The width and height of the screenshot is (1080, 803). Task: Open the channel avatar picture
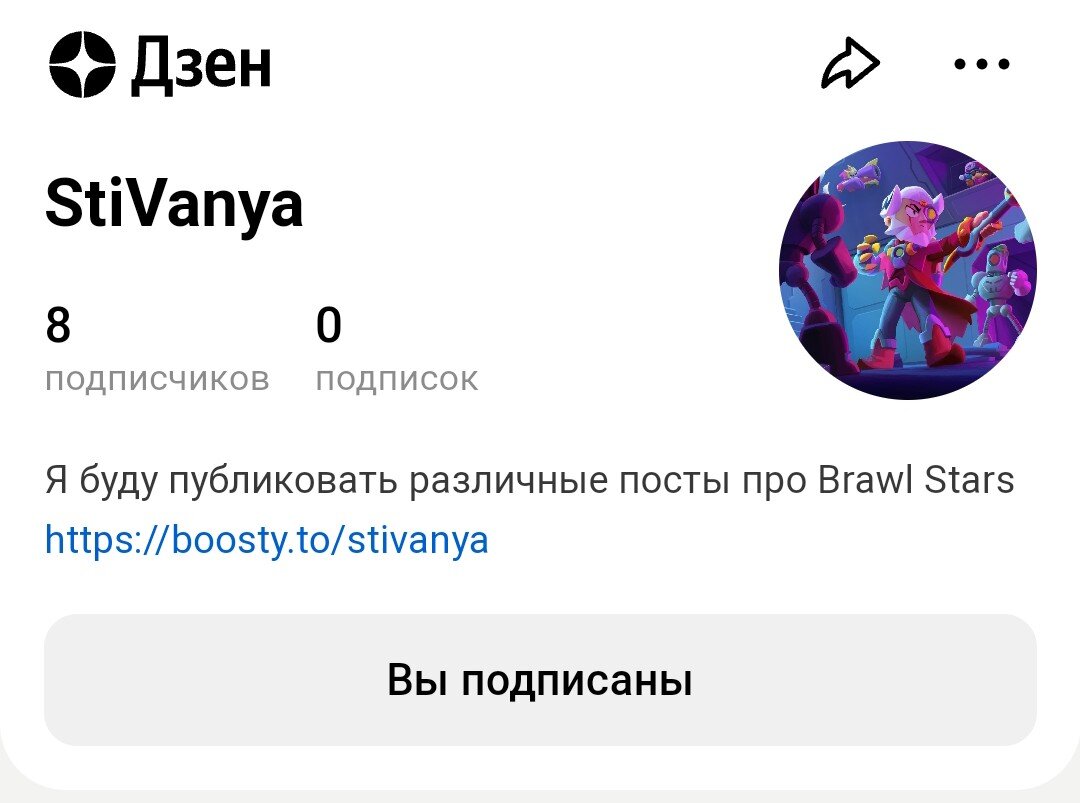tap(907, 270)
